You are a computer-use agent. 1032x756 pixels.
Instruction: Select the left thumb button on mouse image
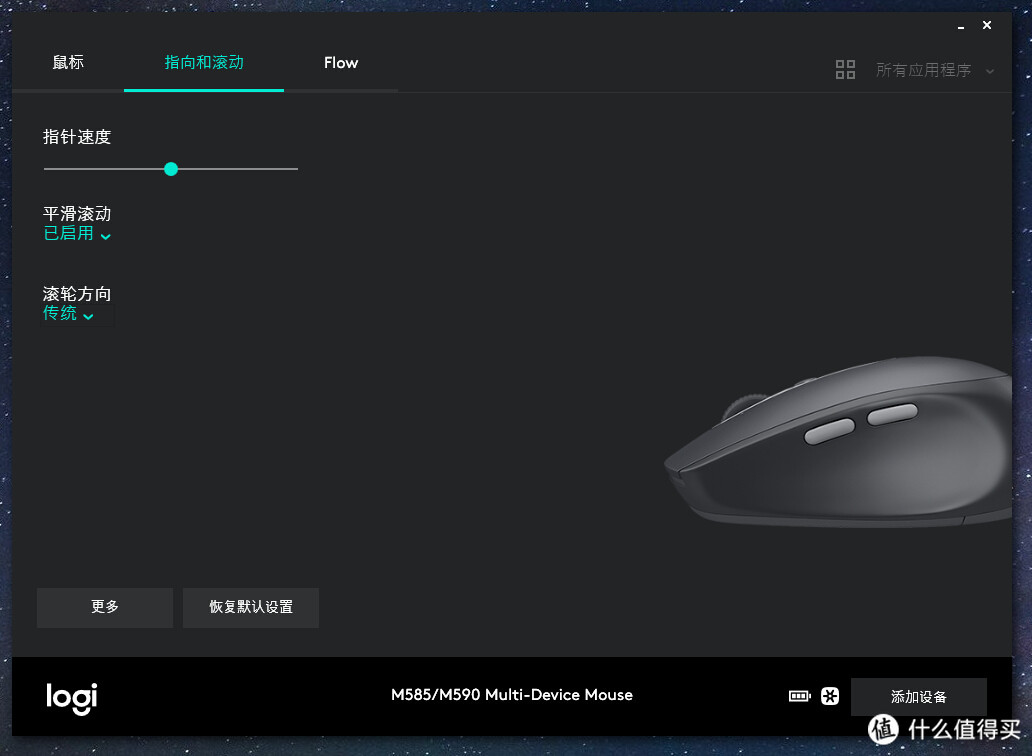tap(830, 431)
